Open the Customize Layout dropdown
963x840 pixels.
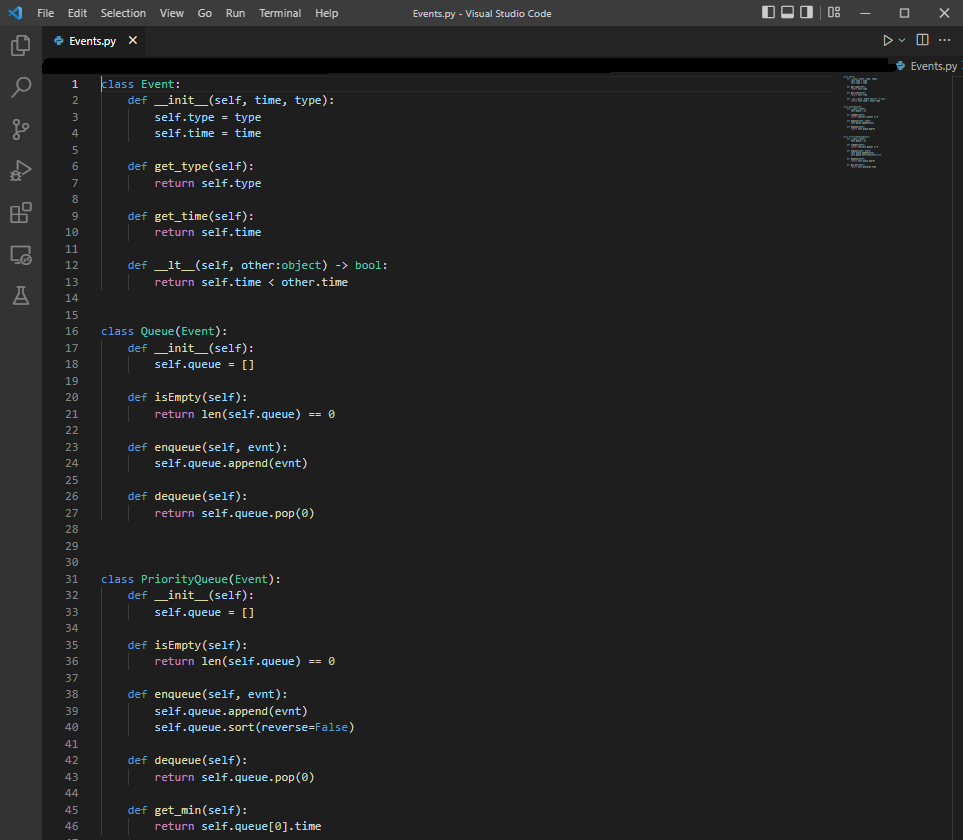(x=833, y=12)
